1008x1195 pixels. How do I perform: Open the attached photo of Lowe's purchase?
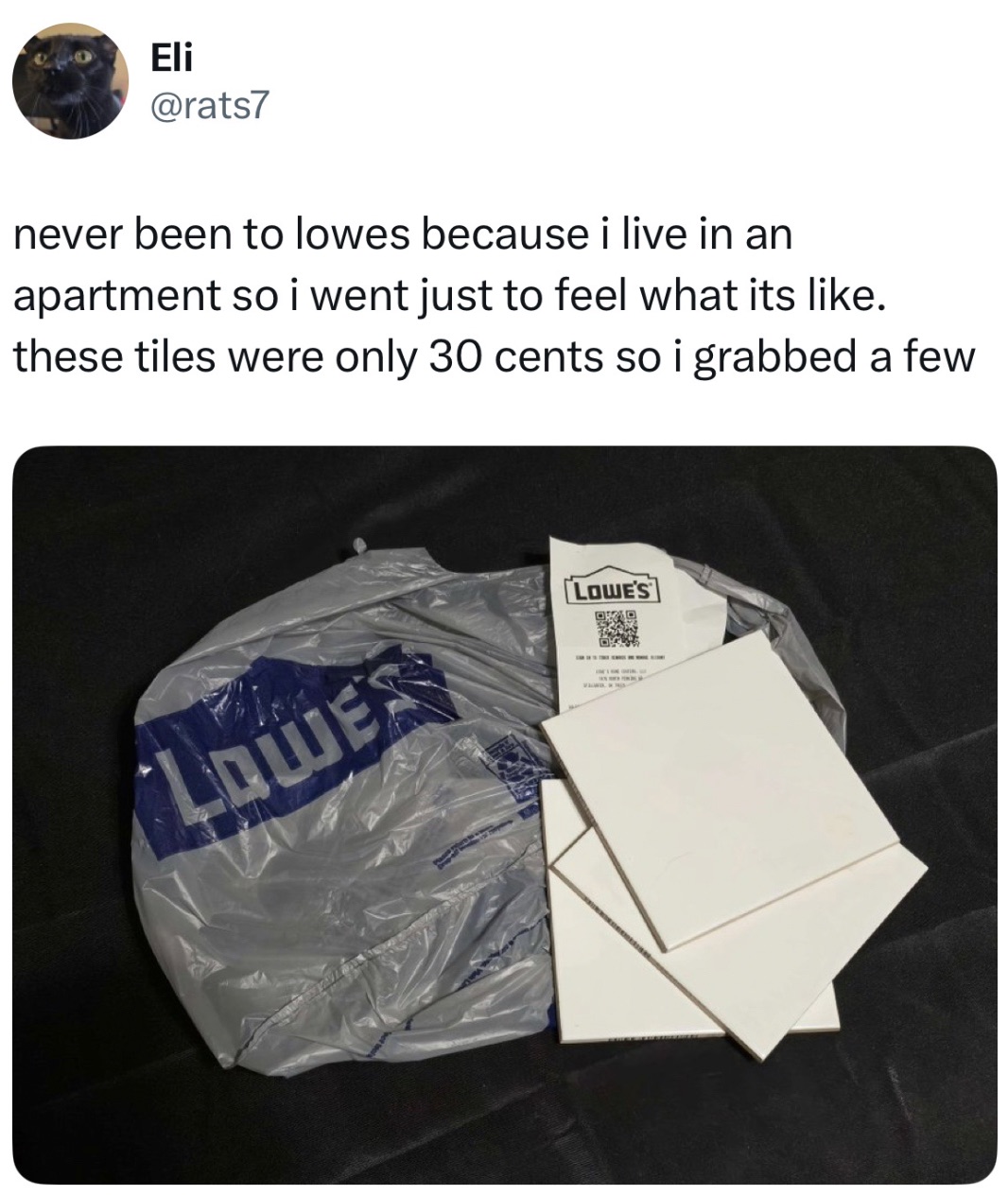click(x=504, y=814)
